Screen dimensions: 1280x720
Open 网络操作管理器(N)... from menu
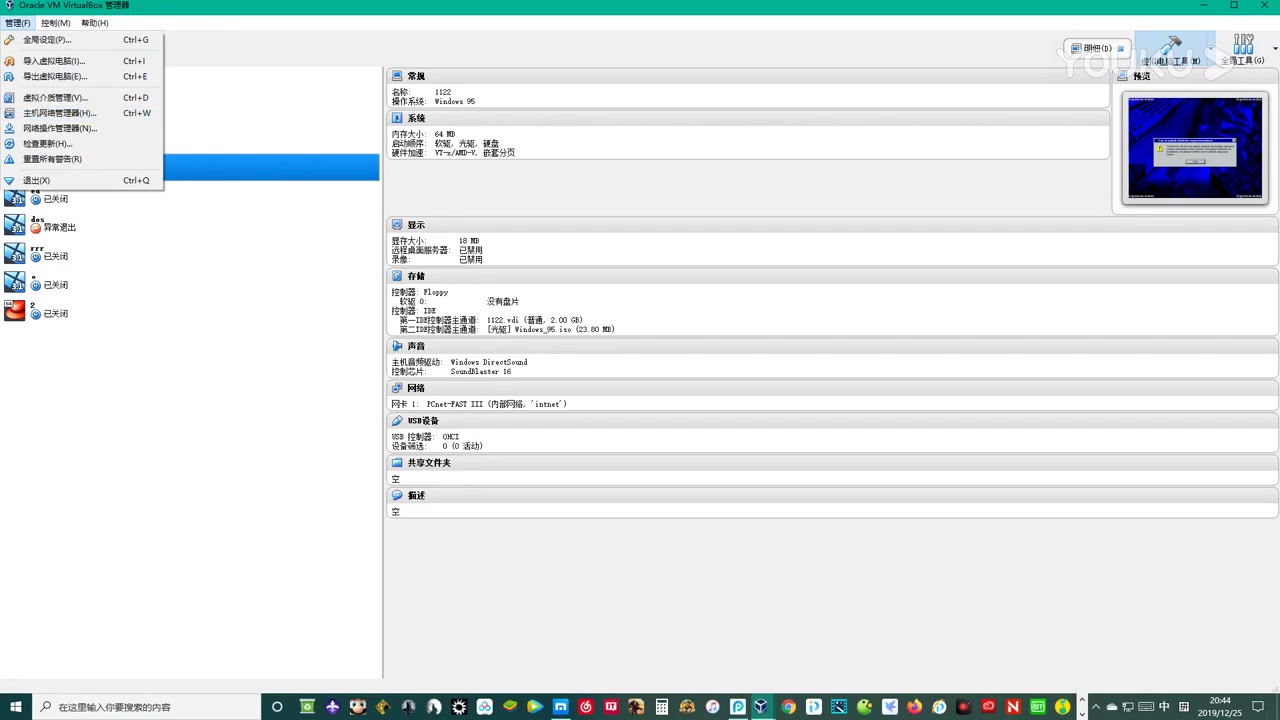[80, 128]
